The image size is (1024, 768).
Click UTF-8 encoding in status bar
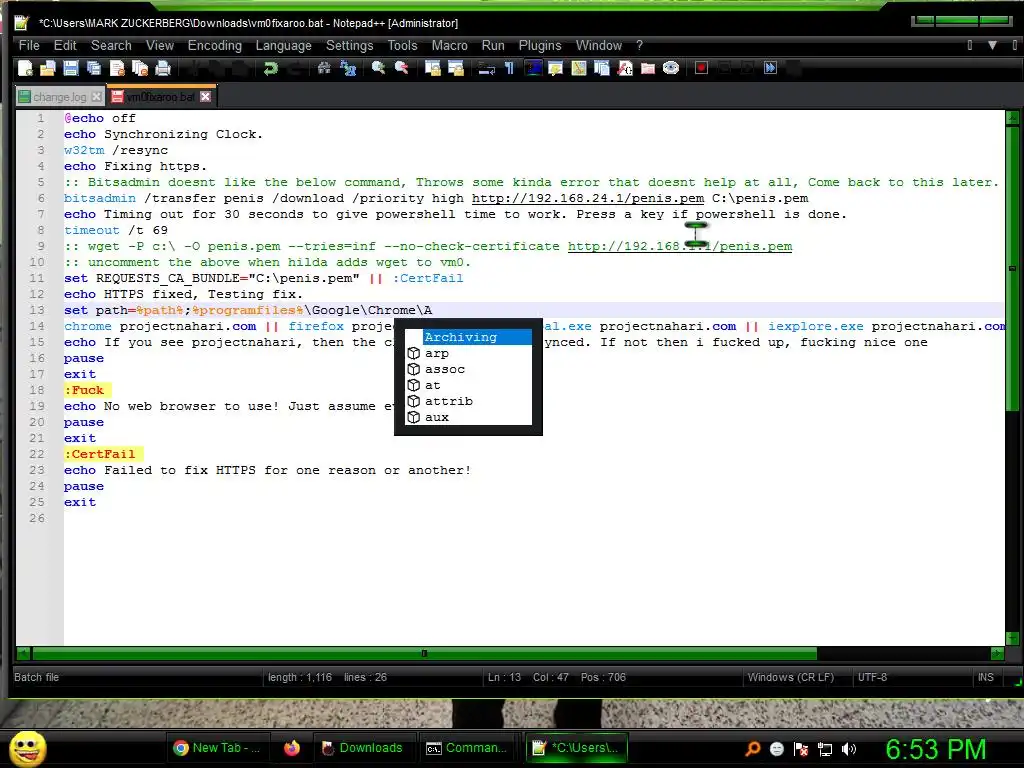pos(872,677)
